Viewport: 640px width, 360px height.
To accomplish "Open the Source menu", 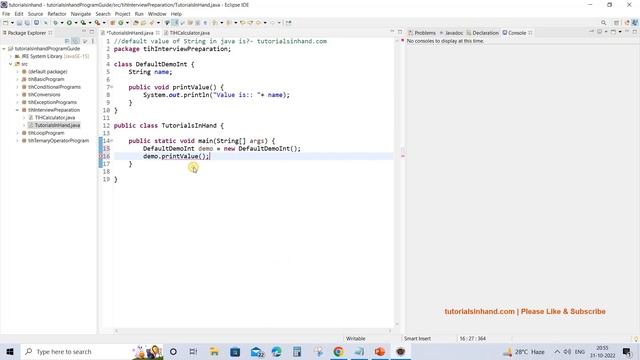I will [35, 14].
